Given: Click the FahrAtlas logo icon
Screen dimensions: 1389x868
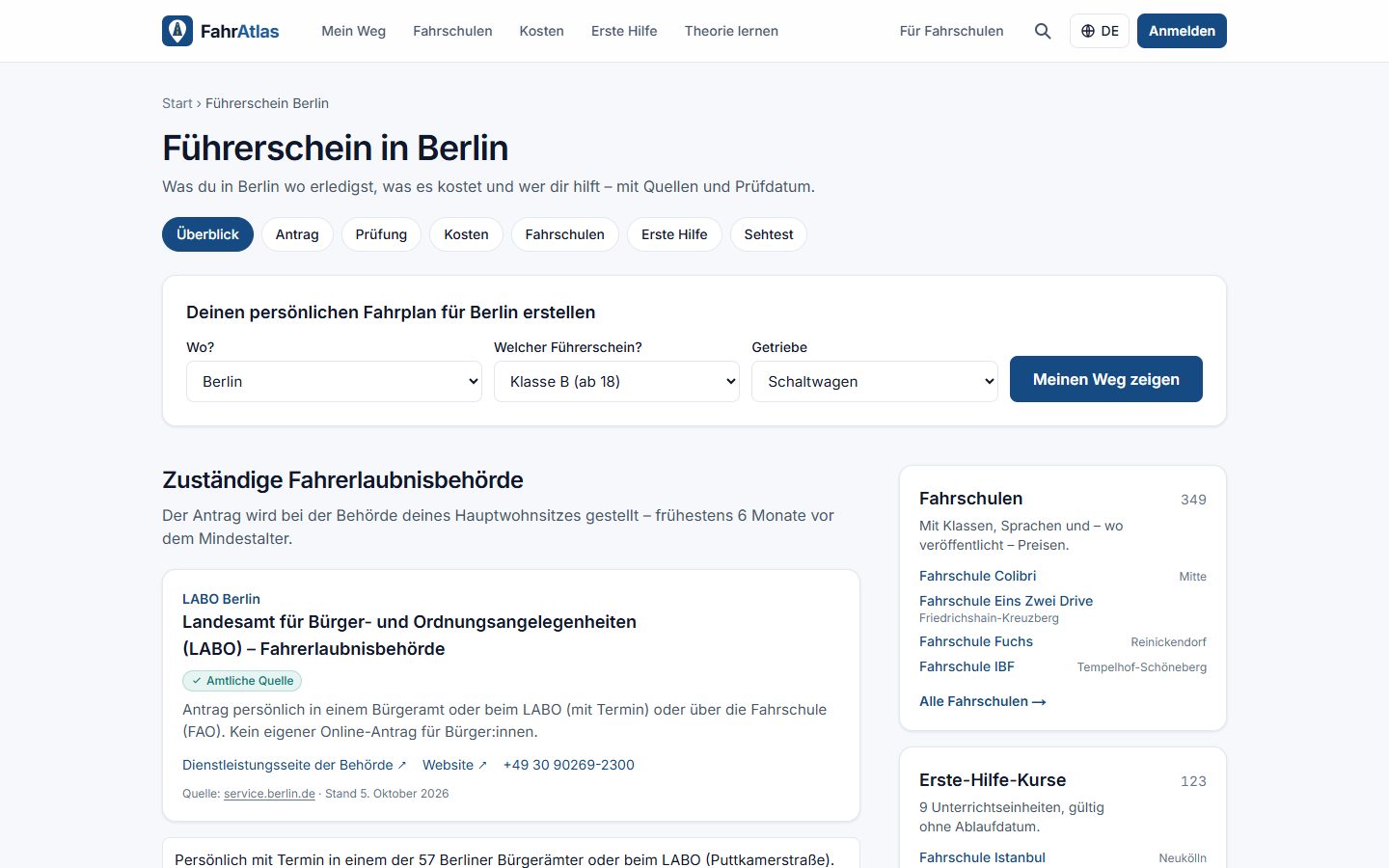Looking at the screenshot, I should tap(177, 31).
